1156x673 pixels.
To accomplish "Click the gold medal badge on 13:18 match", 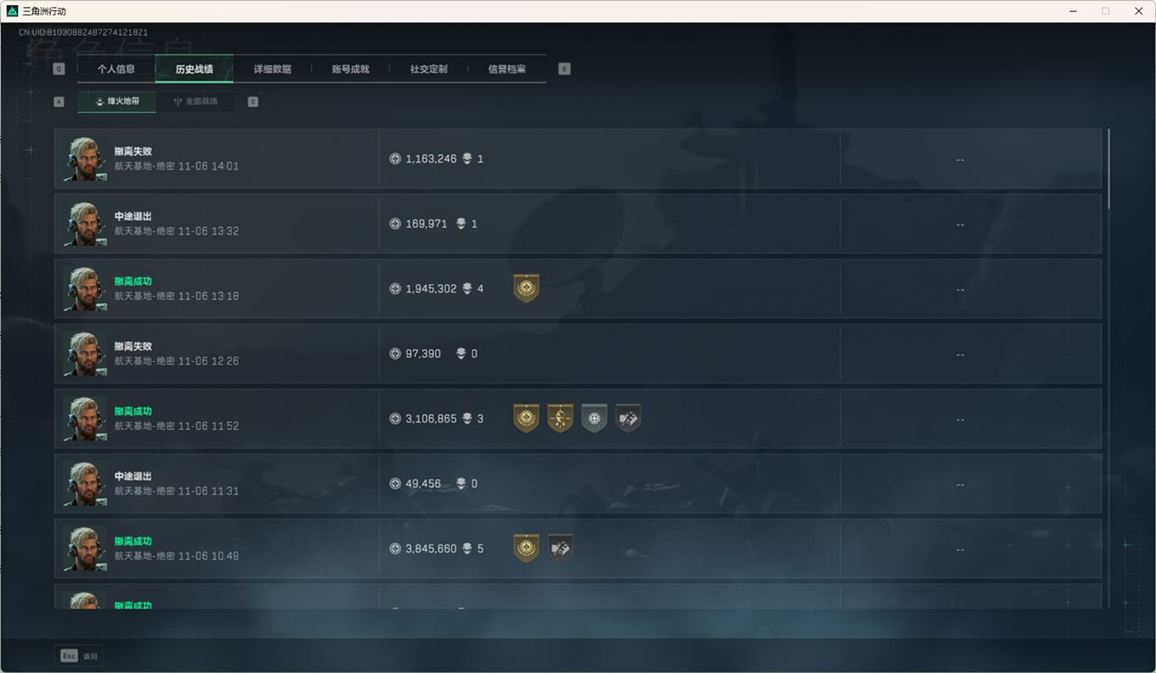I will click(x=526, y=288).
